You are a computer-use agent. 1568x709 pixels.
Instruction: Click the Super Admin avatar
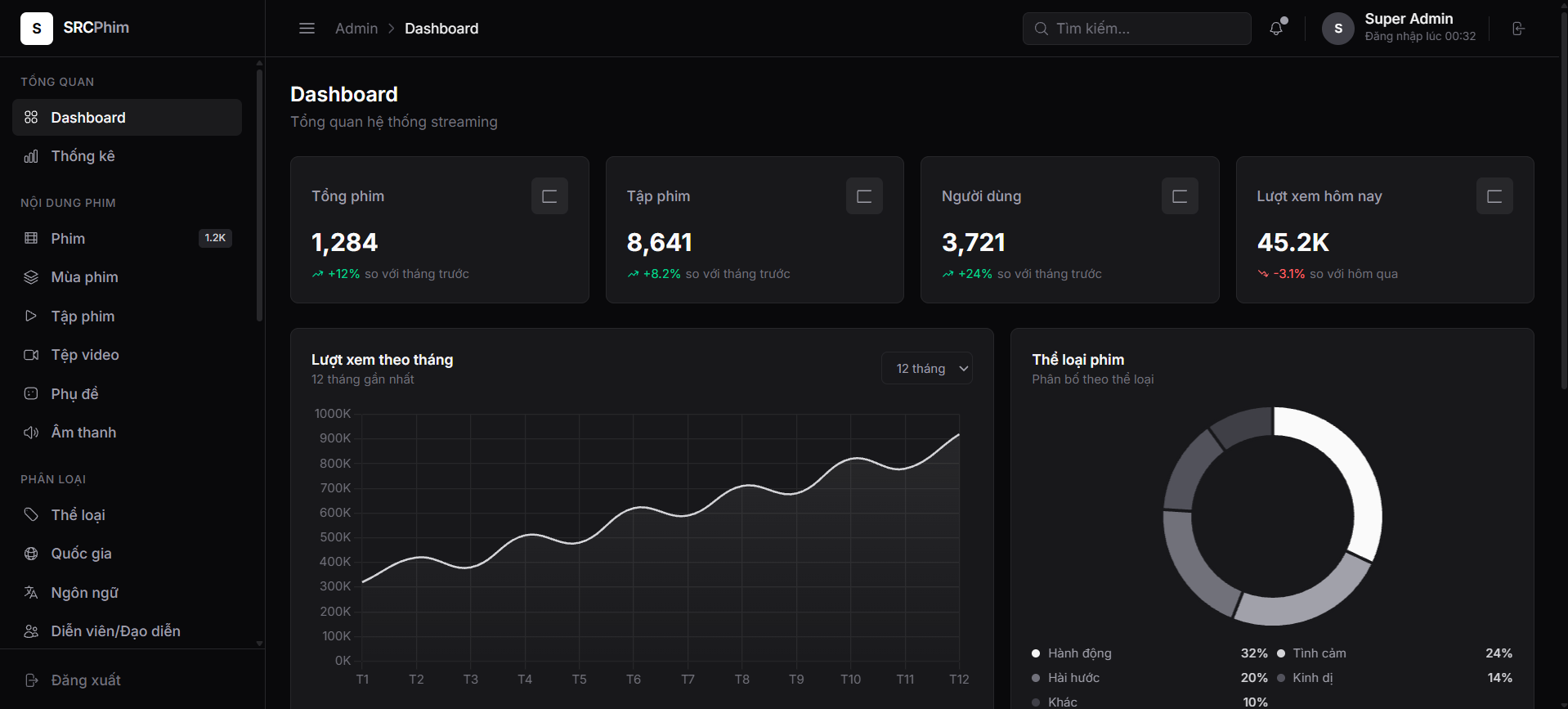(1338, 29)
